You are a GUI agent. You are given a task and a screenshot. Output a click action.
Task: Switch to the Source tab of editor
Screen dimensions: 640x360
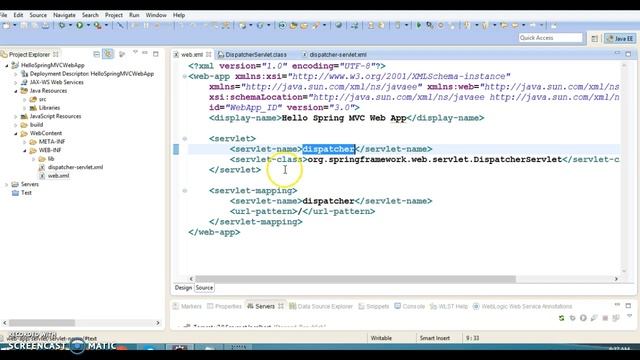click(204, 288)
